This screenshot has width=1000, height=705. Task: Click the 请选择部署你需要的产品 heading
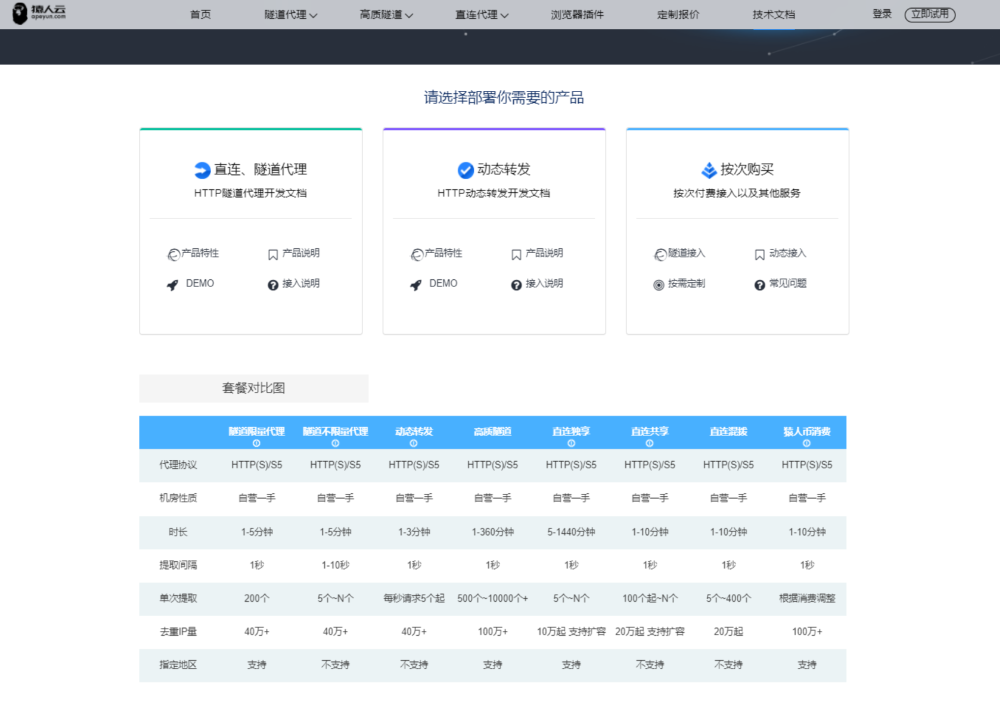coord(504,98)
